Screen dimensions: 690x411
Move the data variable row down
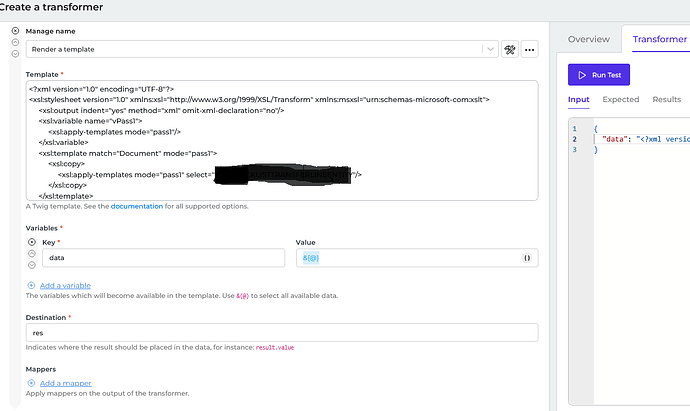30,265
